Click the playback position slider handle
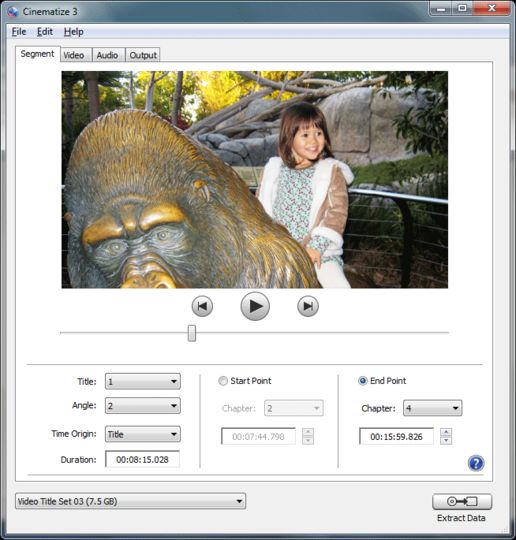Viewport: 516px width, 540px height. (x=192, y=333)
